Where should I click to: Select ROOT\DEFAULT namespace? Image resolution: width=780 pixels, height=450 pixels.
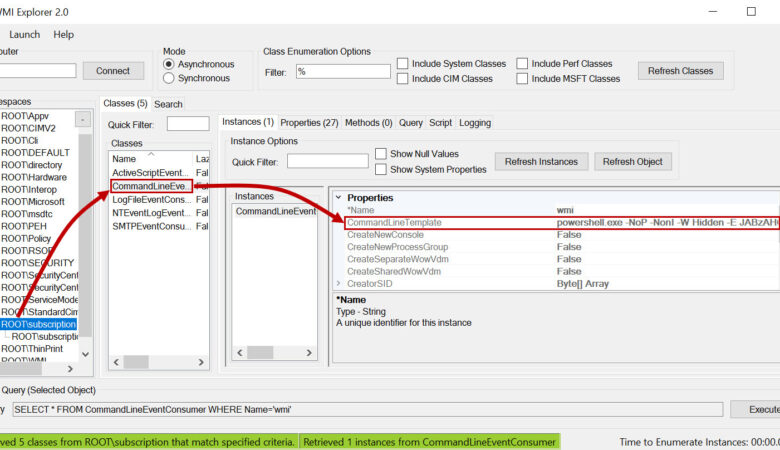pyautogui.click(x=35, y=153)
